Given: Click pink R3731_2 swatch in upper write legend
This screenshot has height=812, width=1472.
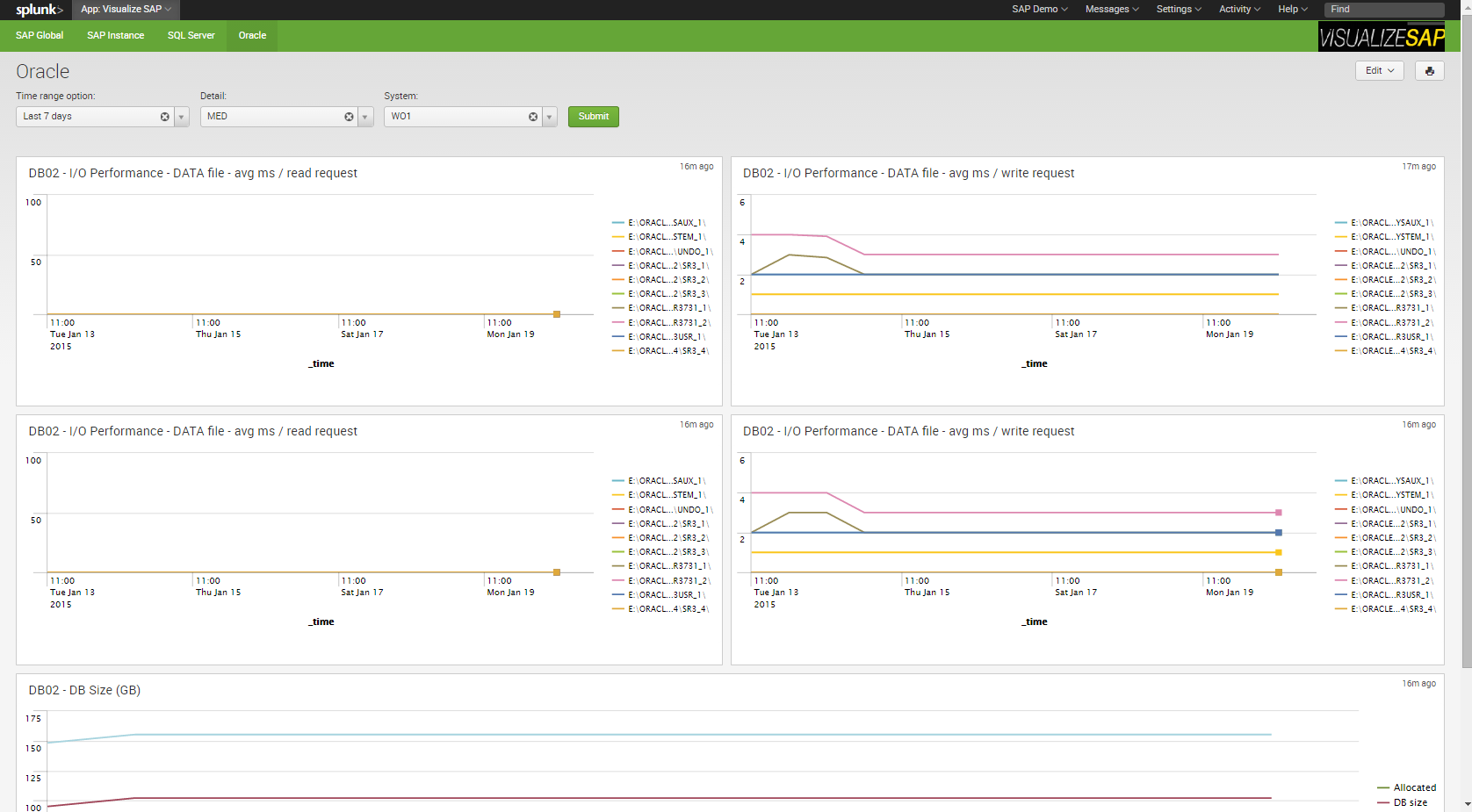Looking at the screenshot, I should point(1341,323).
